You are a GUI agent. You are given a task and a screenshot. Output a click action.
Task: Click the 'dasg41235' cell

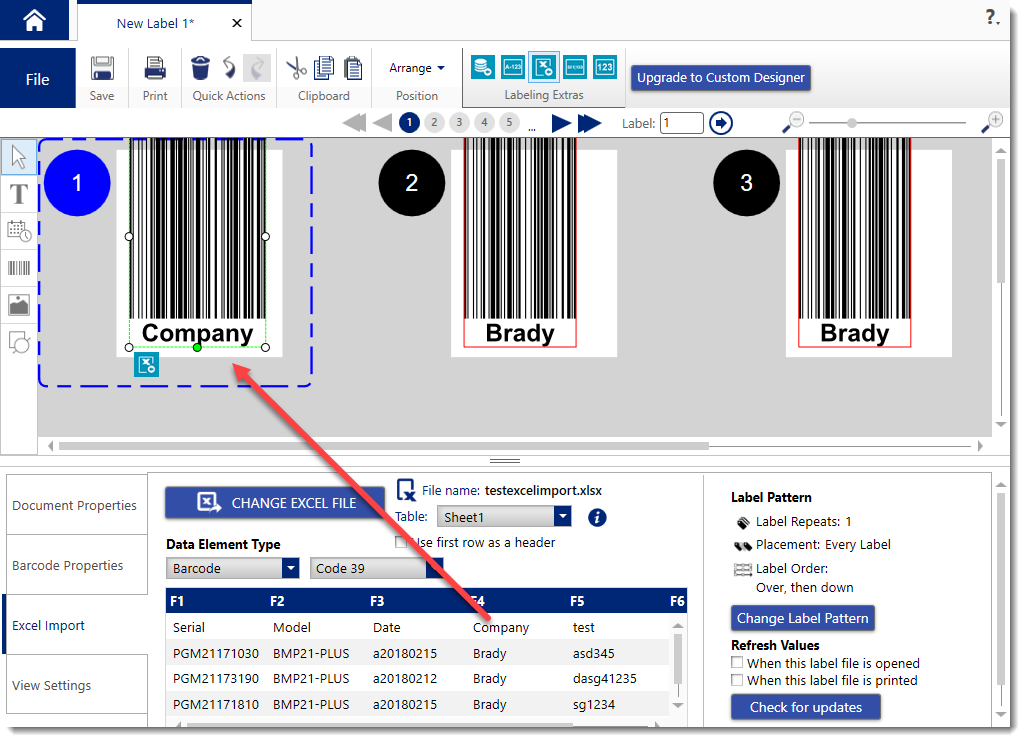pyautogui.click(x=605, y=679)
